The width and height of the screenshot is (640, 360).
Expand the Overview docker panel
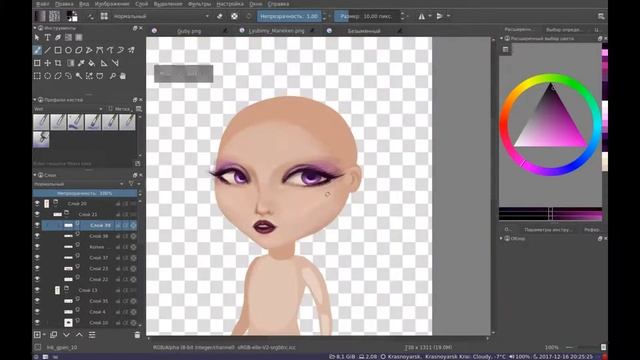click(502, 238)
